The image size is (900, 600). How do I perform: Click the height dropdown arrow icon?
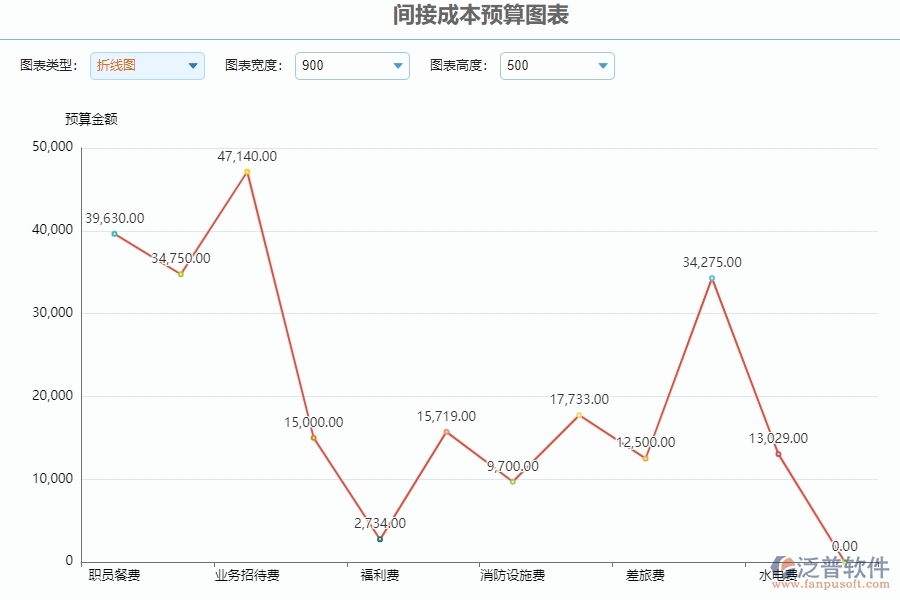[x=602, y=65]
